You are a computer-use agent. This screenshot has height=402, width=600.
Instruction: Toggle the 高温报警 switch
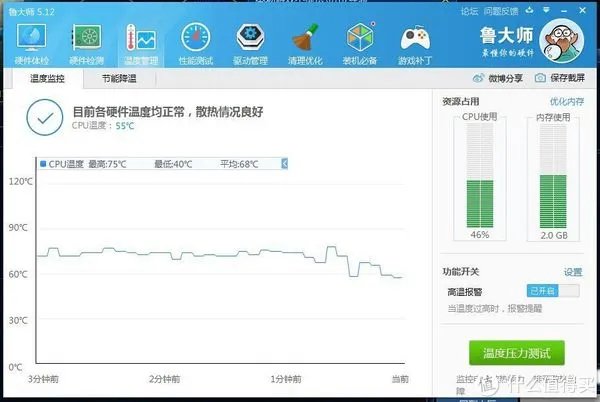[x=553, y=291]
